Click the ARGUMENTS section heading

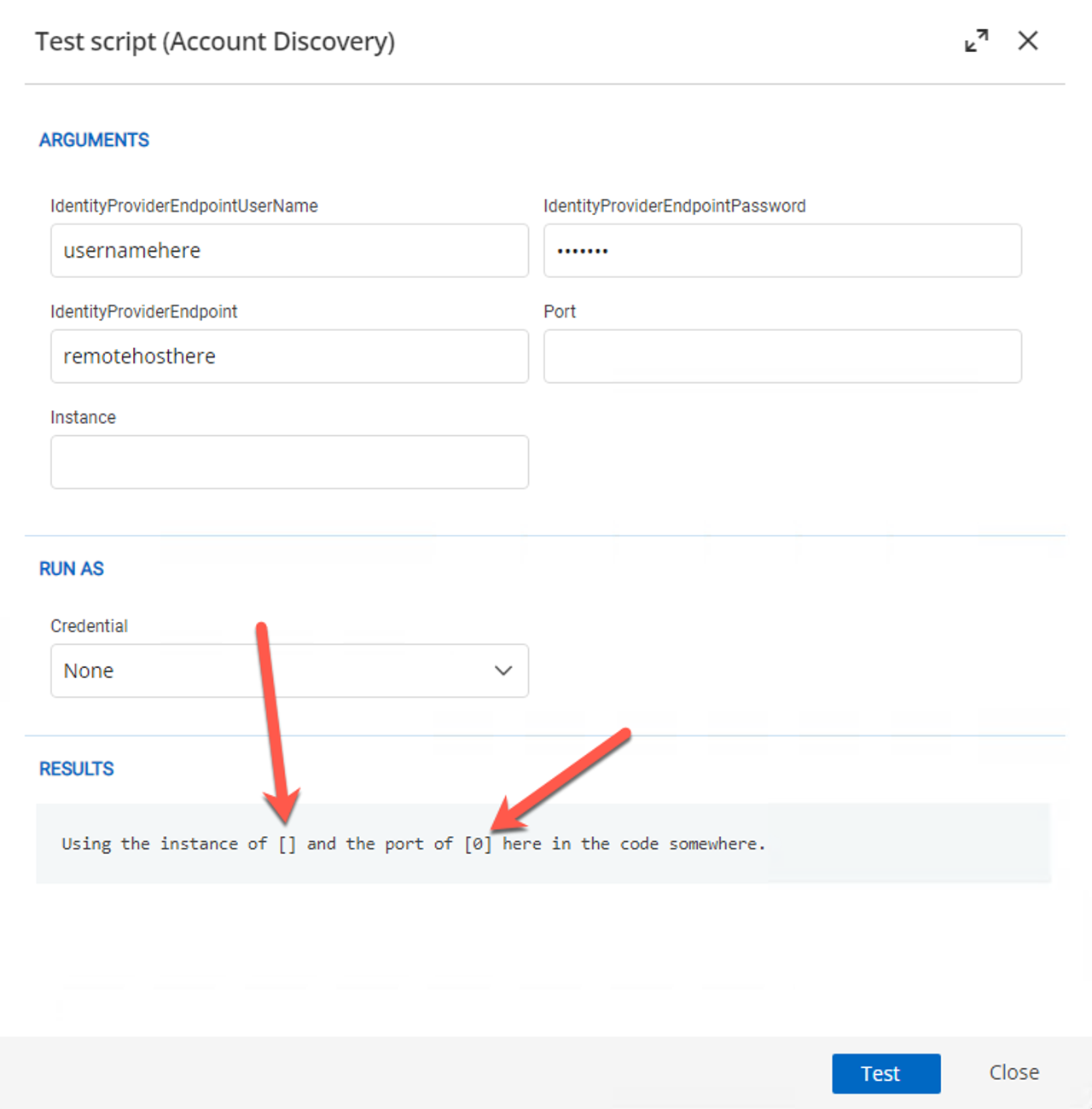point(94,140)
